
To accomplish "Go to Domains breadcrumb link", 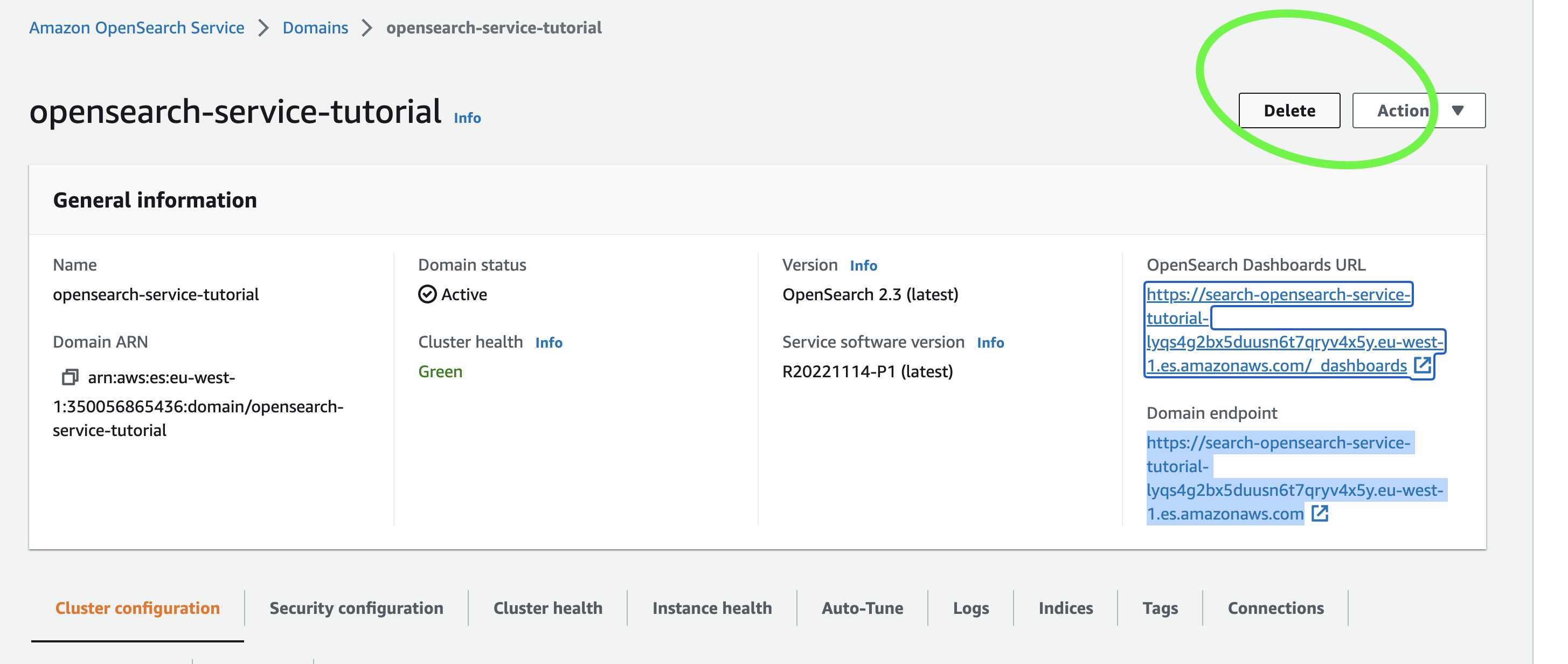I will 315,28.
